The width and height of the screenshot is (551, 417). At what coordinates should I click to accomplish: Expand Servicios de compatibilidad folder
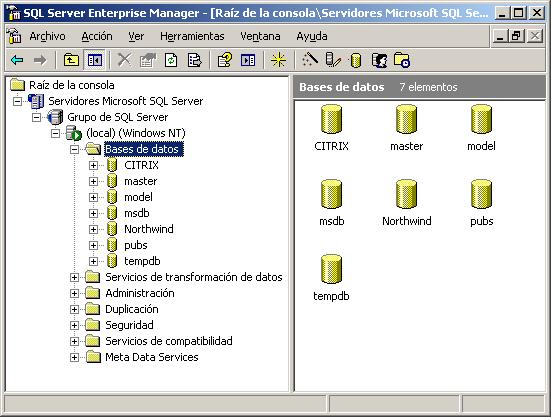pyautogui.click(x=74, y=341)
